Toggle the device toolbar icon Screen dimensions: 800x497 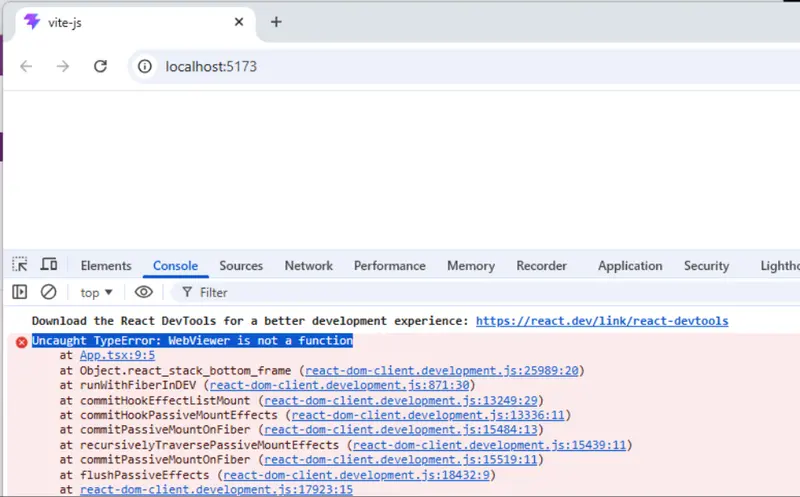(49, 264)
